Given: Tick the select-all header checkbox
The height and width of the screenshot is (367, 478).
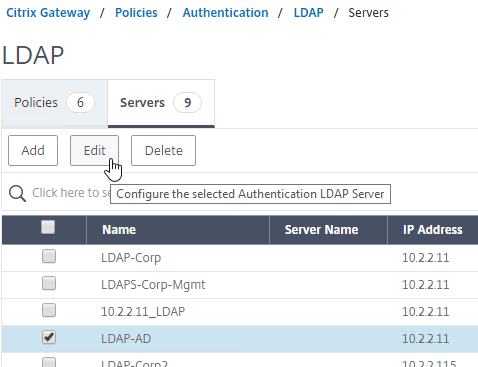Looking at the screenshot, I should [48, 227].
